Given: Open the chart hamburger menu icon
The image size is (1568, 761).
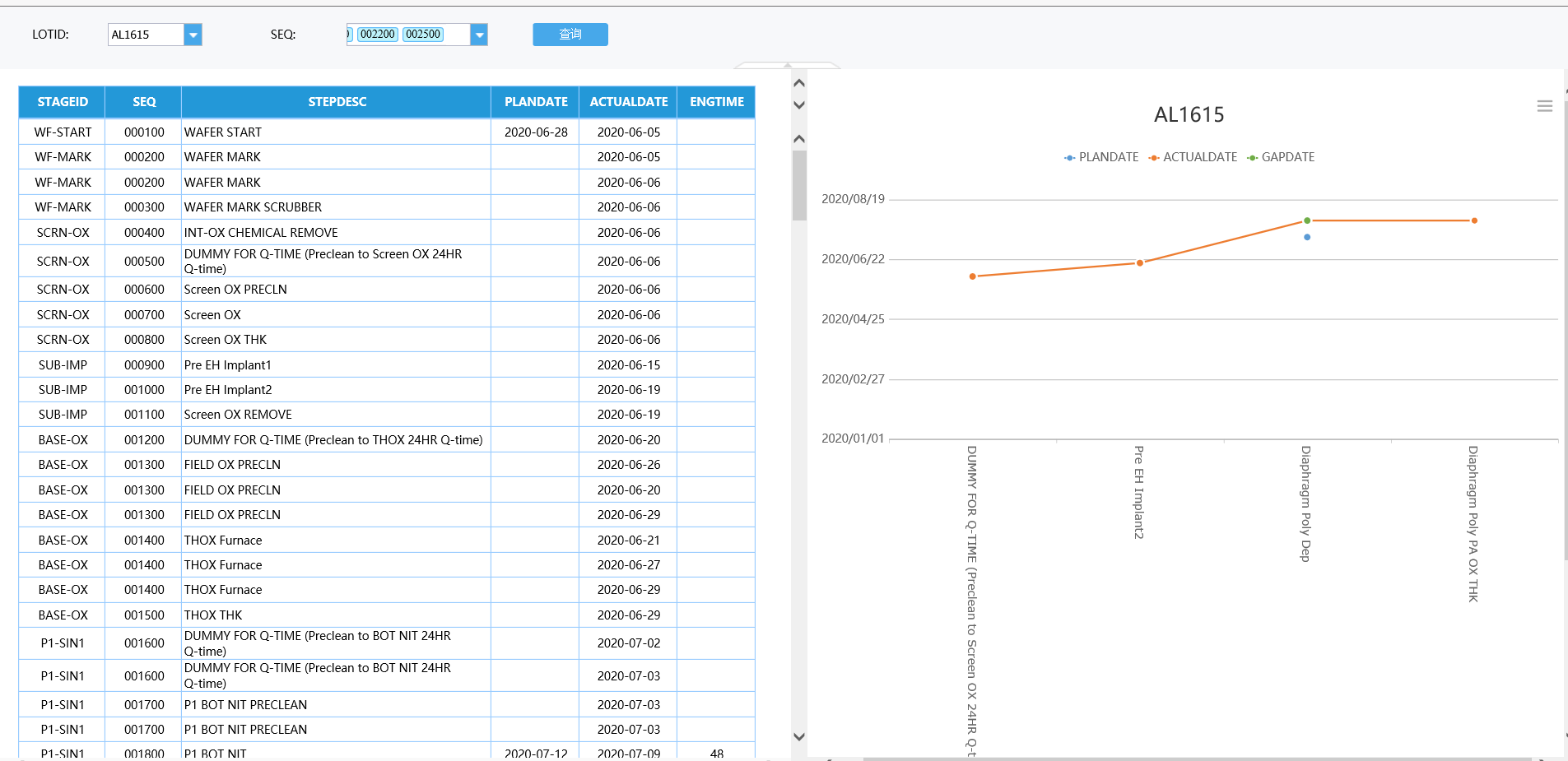Looking at the screenshot, I should click(x=1545, y=106).
